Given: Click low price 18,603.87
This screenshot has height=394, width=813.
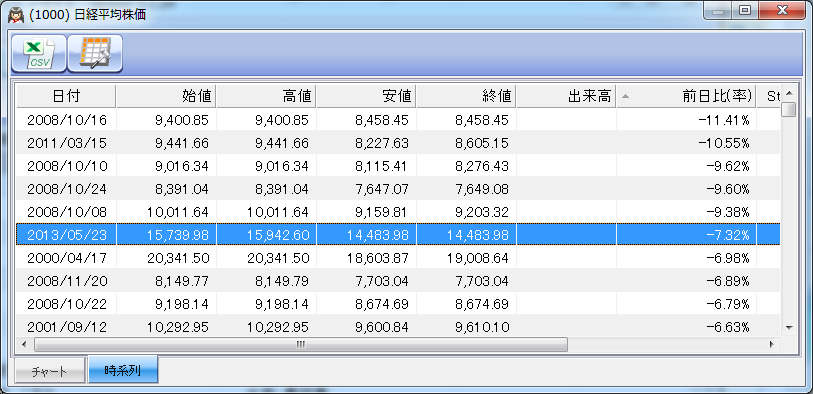Looking at the screenshot, I should coord(377,258).
